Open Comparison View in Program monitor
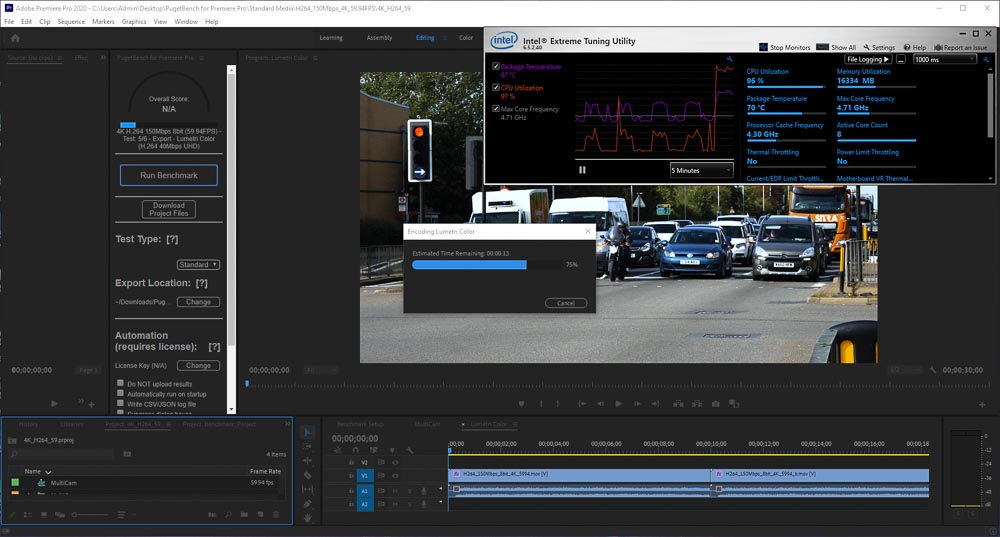 coord(734,404)
